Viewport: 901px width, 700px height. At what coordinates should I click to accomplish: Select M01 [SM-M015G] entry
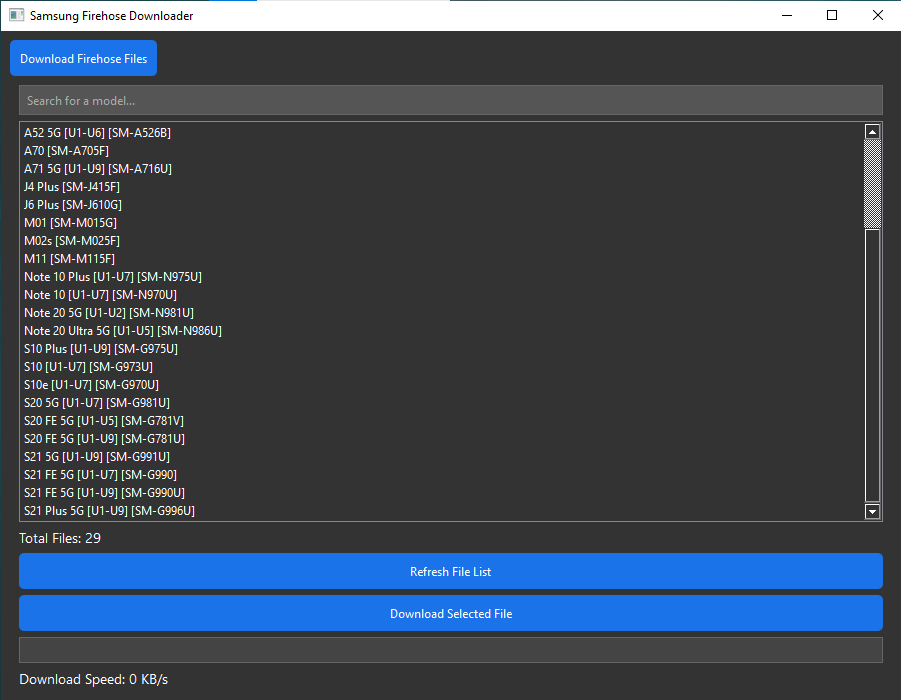tap(442, 222)
